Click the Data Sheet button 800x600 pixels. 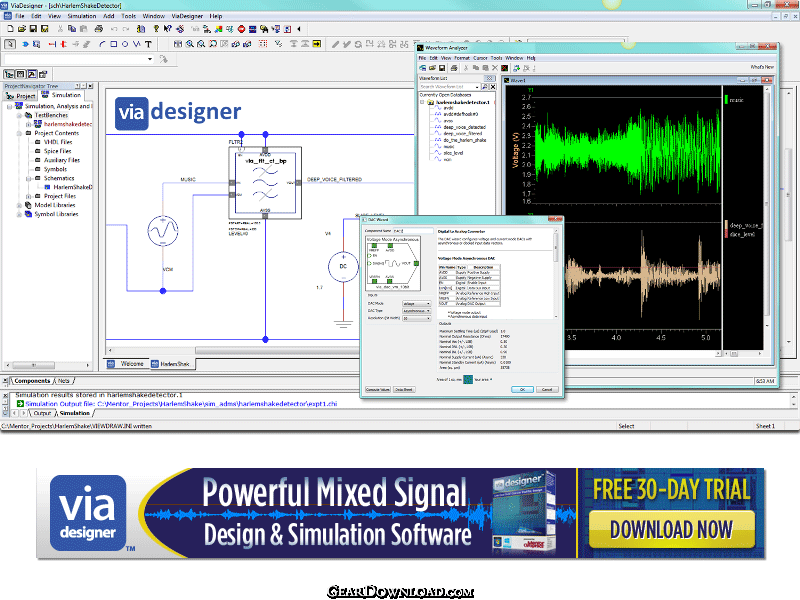click(404, 389)
